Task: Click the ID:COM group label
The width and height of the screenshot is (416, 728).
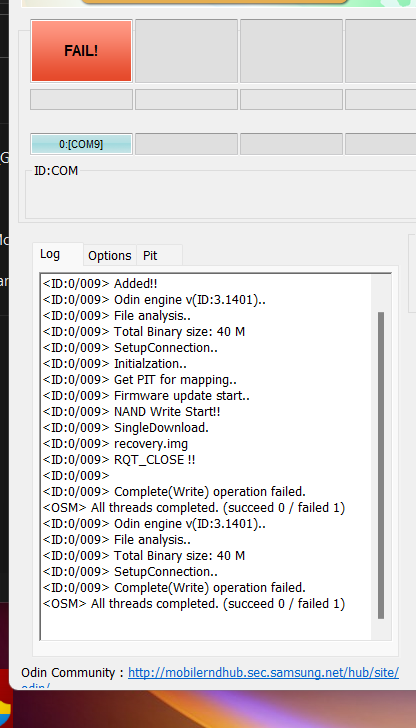Action: point(56,171)
